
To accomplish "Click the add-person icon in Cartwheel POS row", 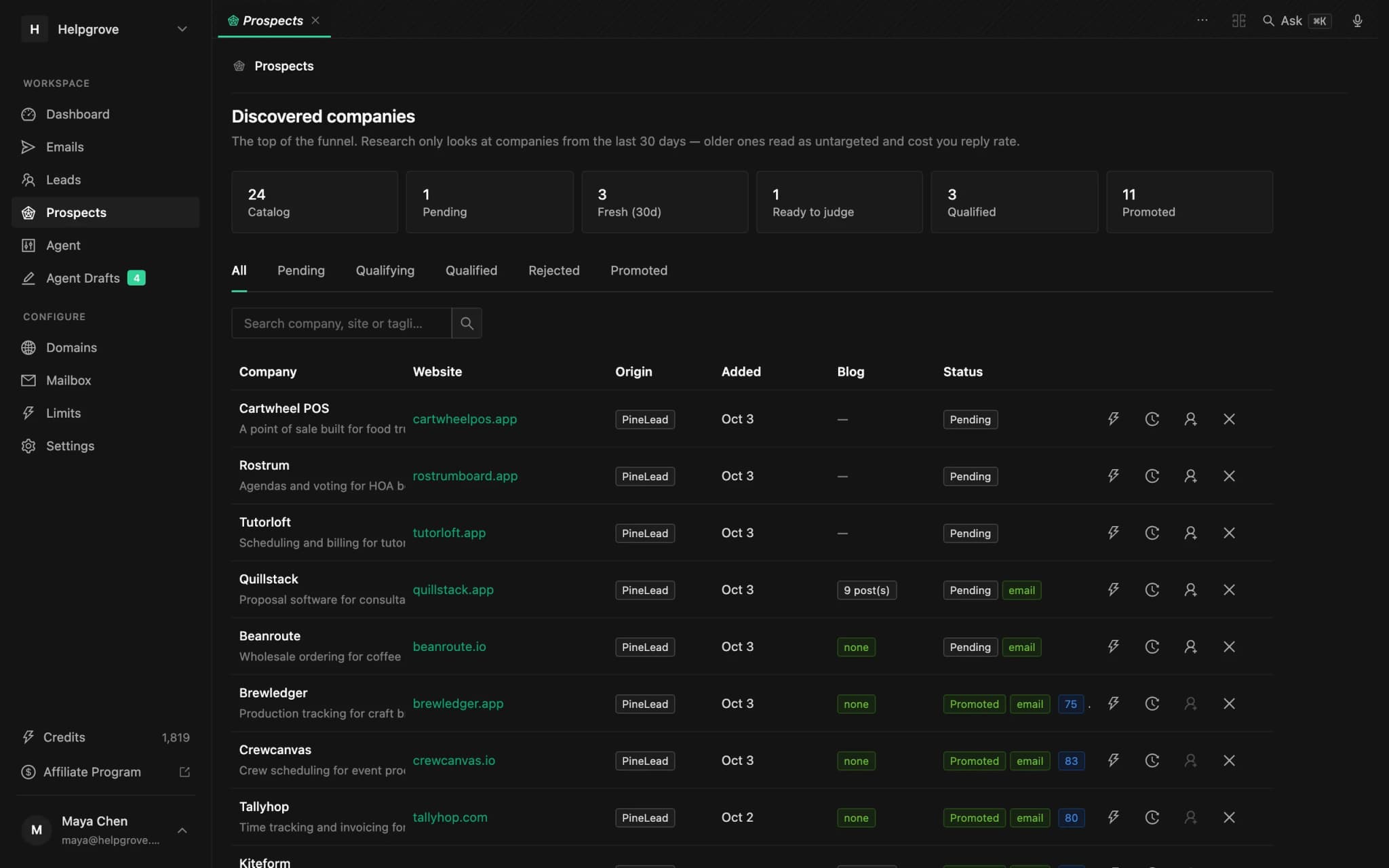I will tap(1190, 419).
